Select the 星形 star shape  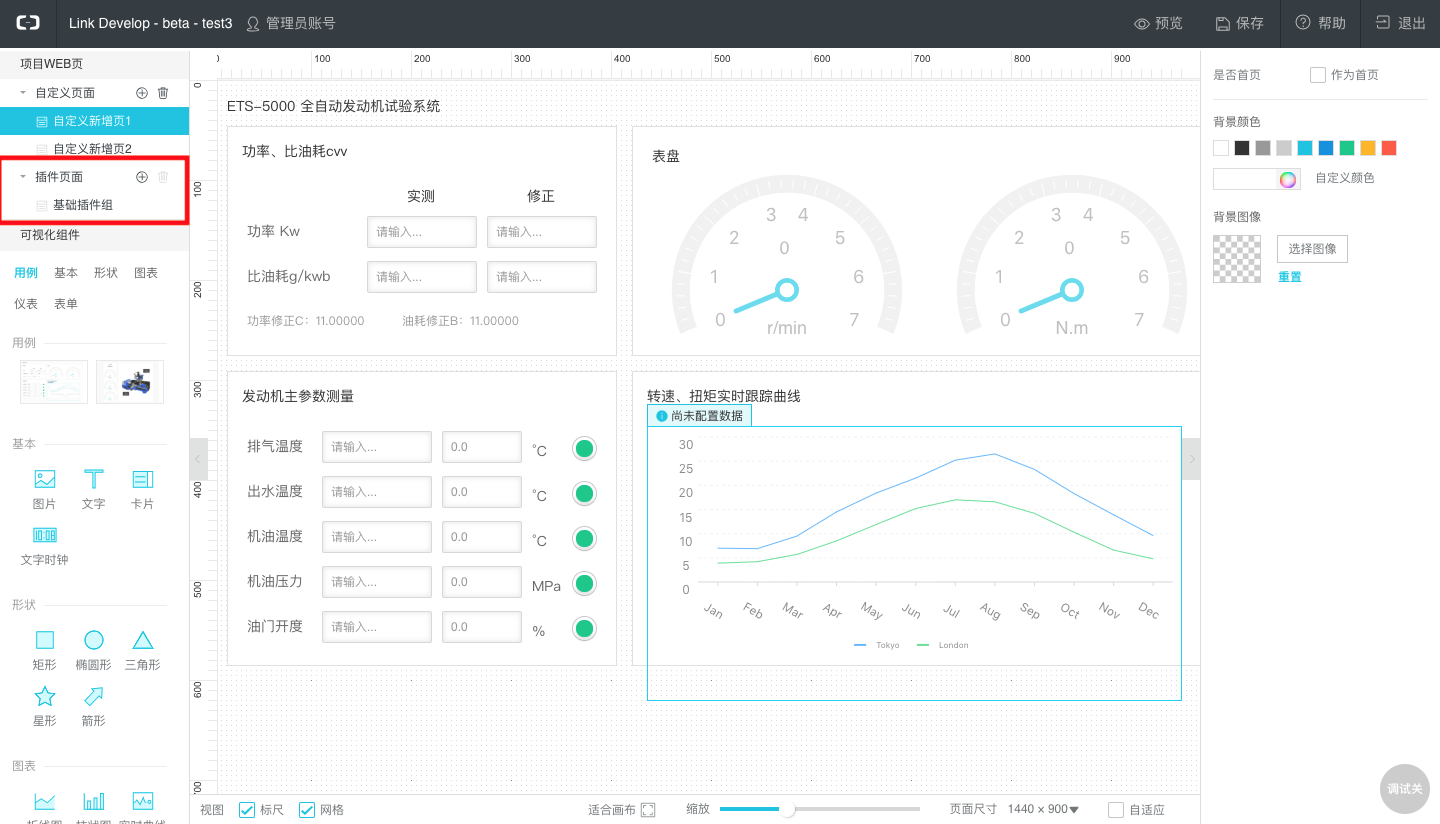pyautogui.click(x=45, y=696)
